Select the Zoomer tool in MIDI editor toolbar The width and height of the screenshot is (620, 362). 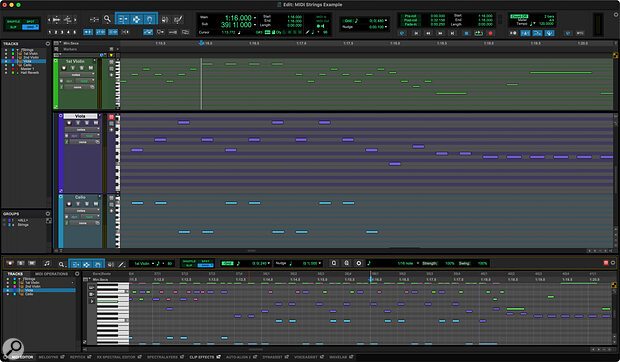(x=61, y=264)
